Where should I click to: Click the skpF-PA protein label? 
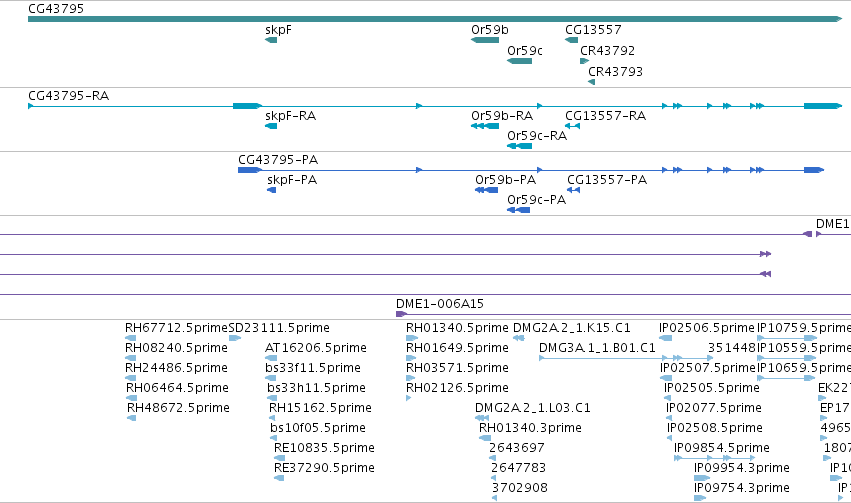(292, 180)
